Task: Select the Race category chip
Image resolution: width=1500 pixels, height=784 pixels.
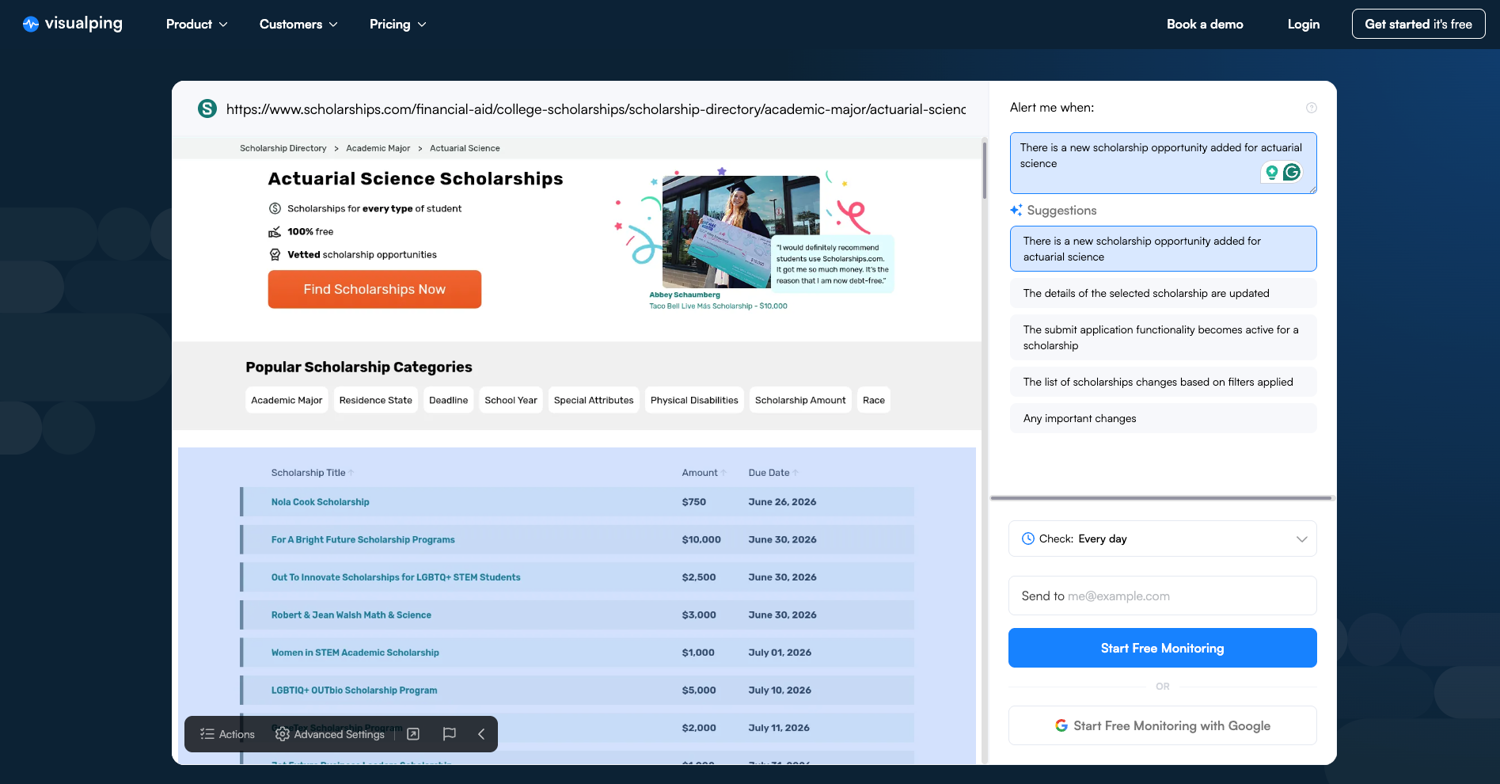Action: coord(874,400)
